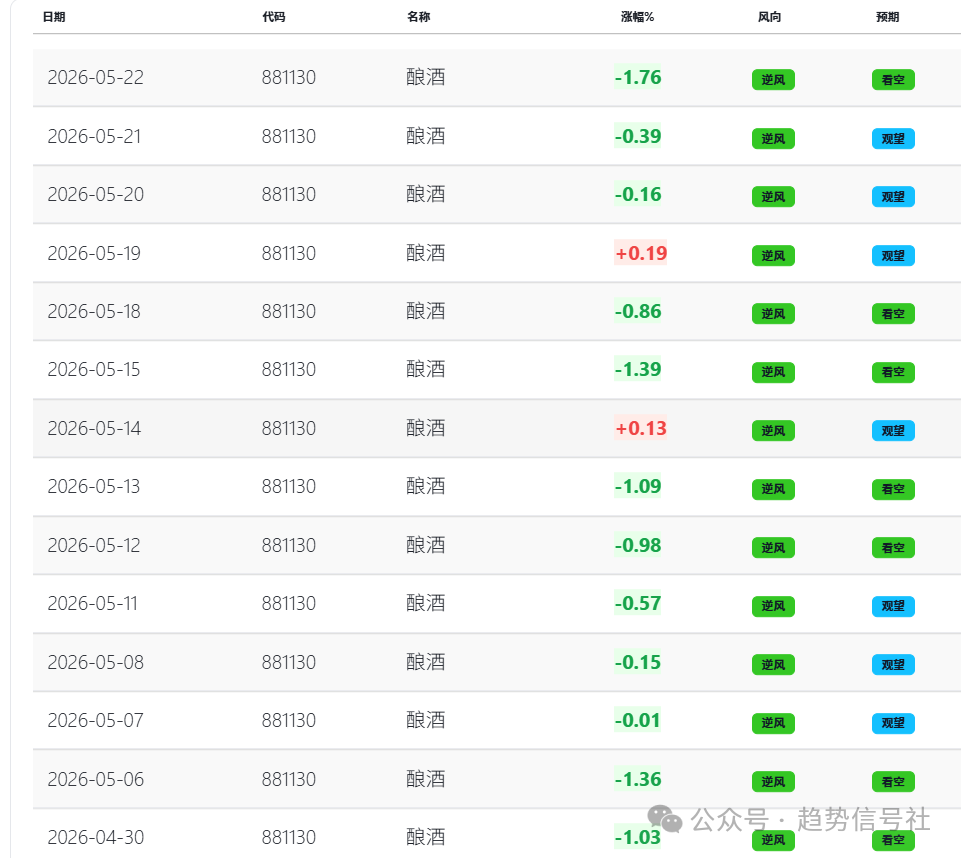Click the 日期 column header
961x858 pixels.
54,17
